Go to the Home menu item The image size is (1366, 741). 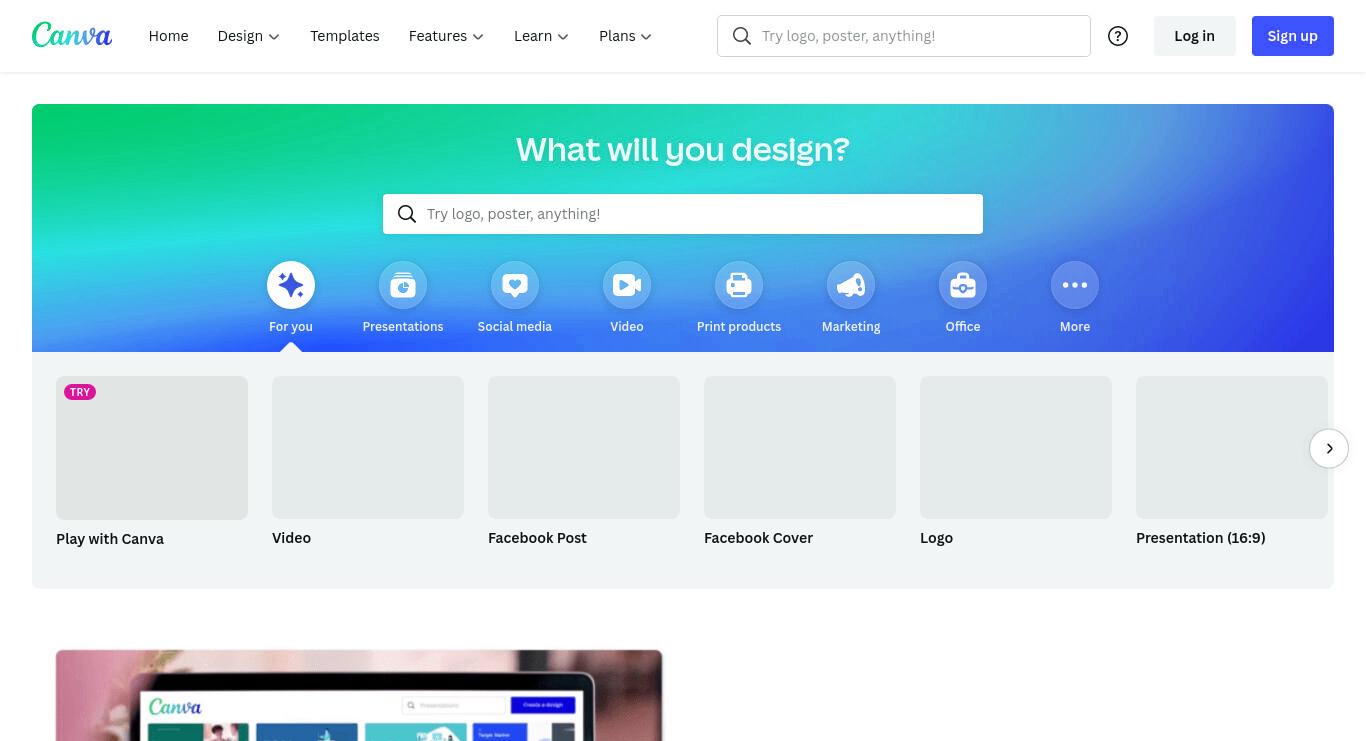pyautogui.click(x=168, y=36)
